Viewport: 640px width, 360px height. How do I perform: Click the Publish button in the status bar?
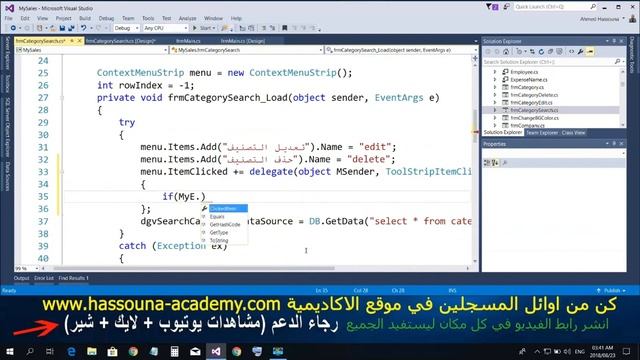click(x=611, y=291)
